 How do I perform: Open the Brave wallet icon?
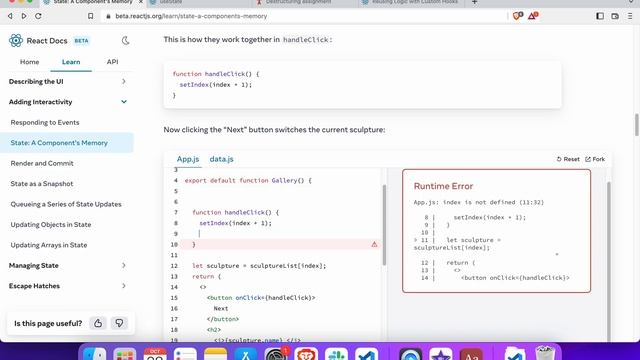615,16
